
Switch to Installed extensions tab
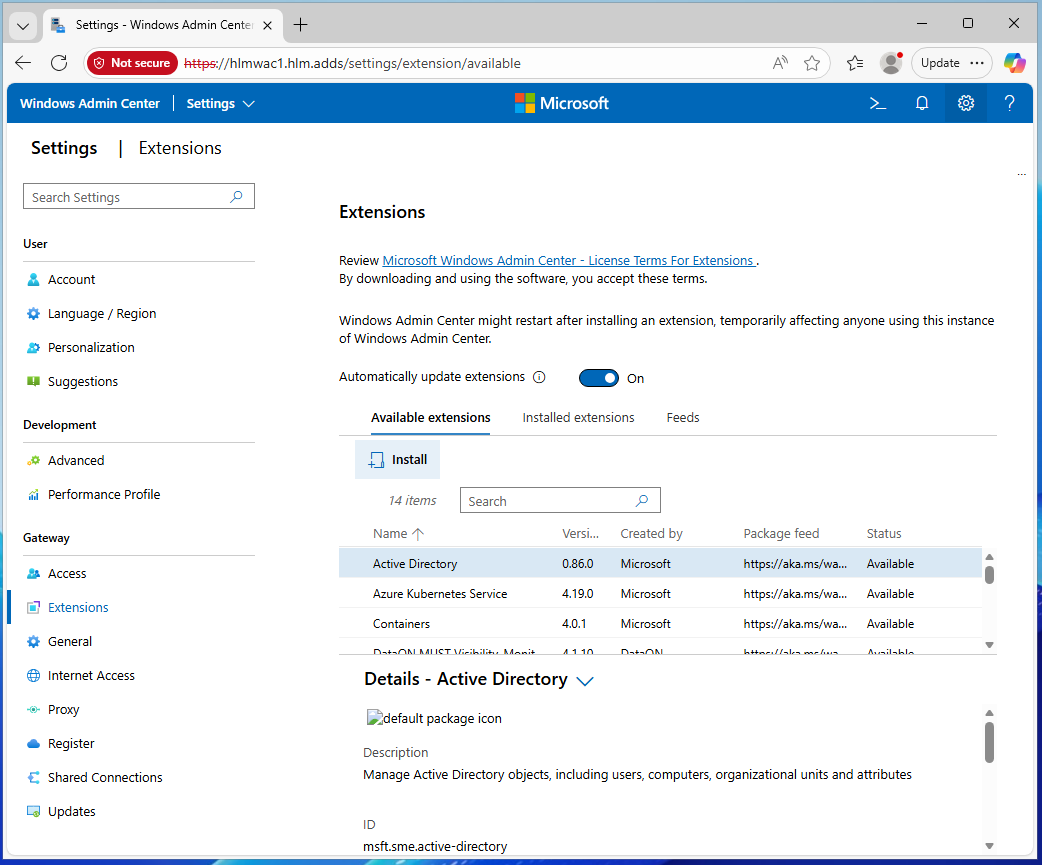tap(578, 418)
